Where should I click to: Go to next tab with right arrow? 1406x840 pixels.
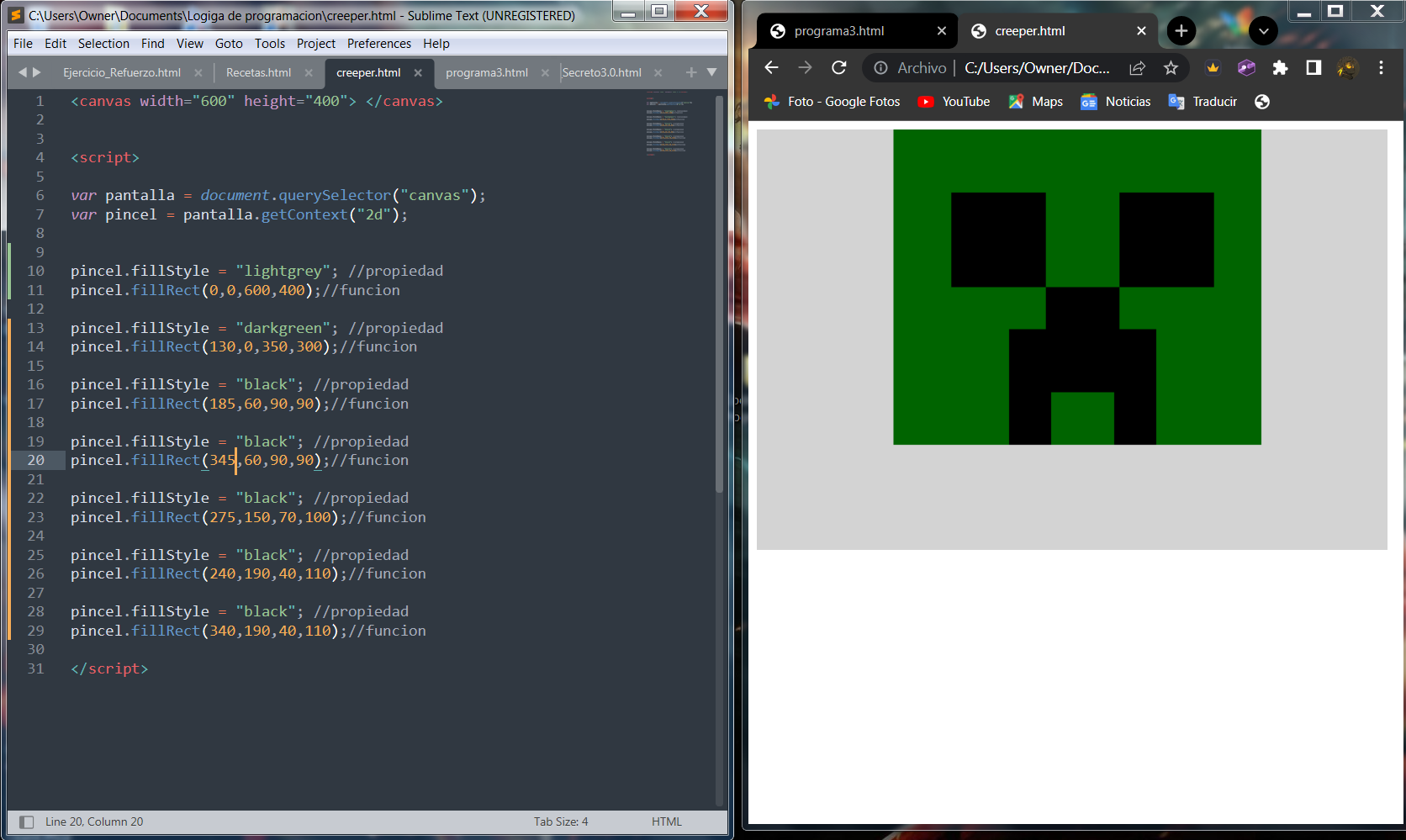(x=36, y=72)
